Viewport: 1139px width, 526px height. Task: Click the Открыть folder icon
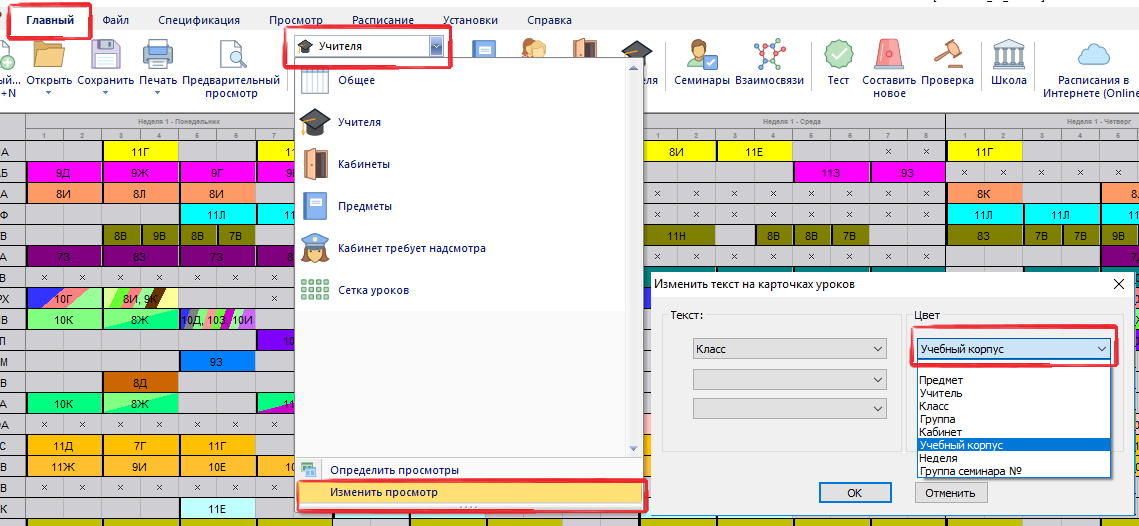tap(48, 55)
